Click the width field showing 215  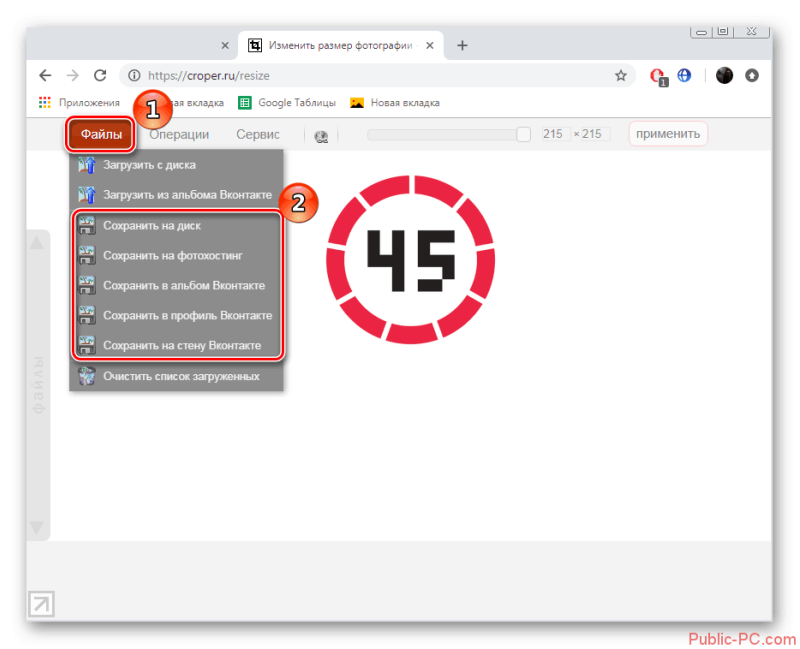click(556, 134)
